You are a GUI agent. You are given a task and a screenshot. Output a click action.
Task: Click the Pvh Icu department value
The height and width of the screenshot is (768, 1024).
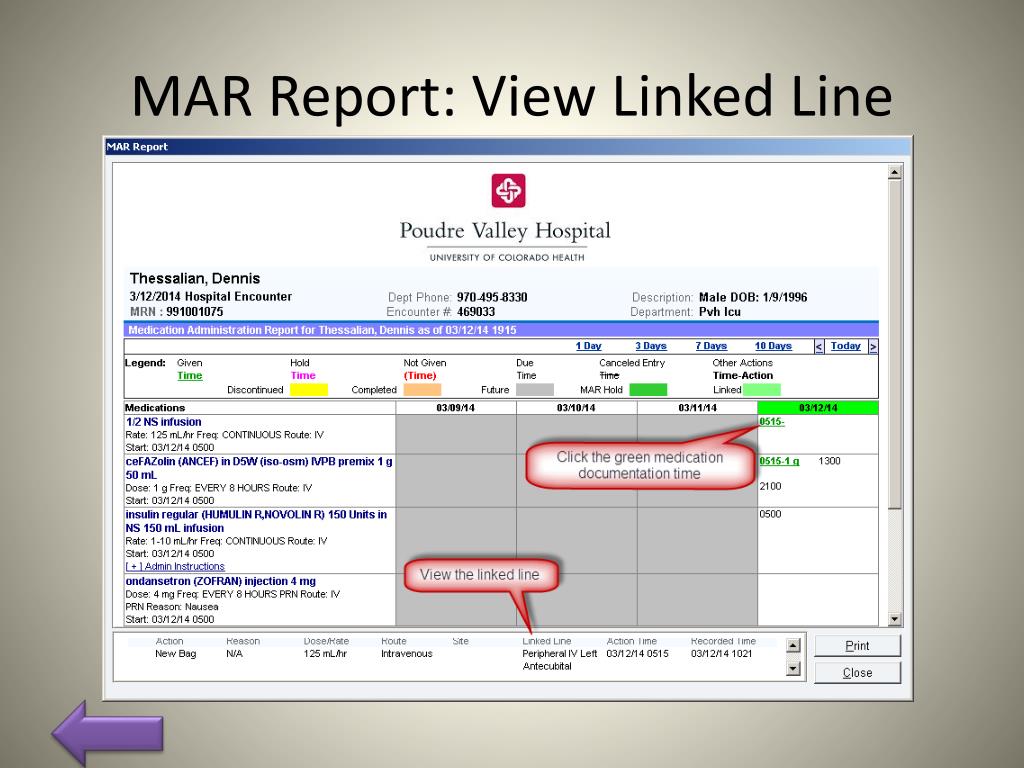pyautogui.click(x=720, y=312)
